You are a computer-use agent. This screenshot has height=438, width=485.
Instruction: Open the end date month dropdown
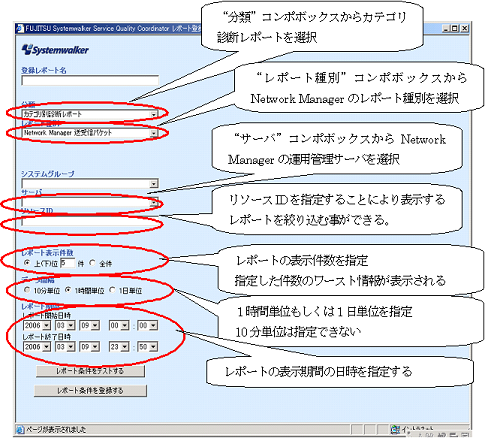click(65, 347)
